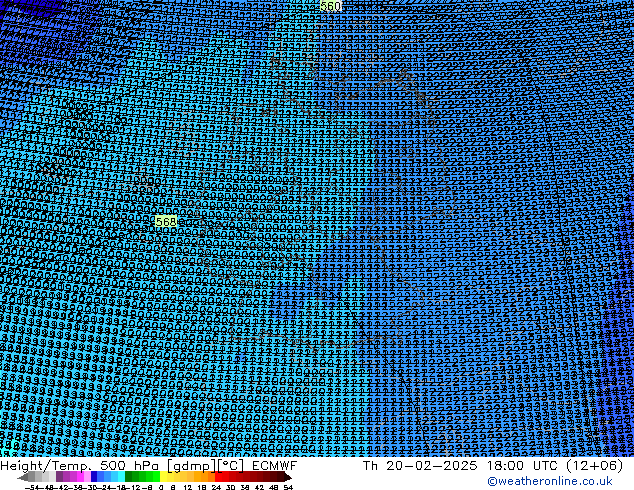This screenshot has width=634, height=490.
Task: Click the 18:00 UTC (12+06) forecast time
Action: pos(555,465)
